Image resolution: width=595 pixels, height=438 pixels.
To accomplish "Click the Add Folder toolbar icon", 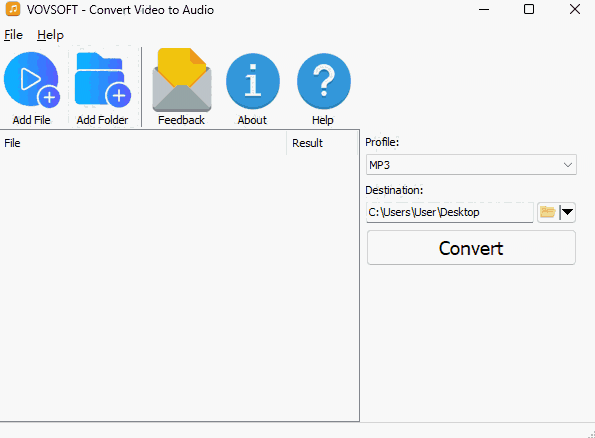I will pyautogui.click(x=102, y=79).
